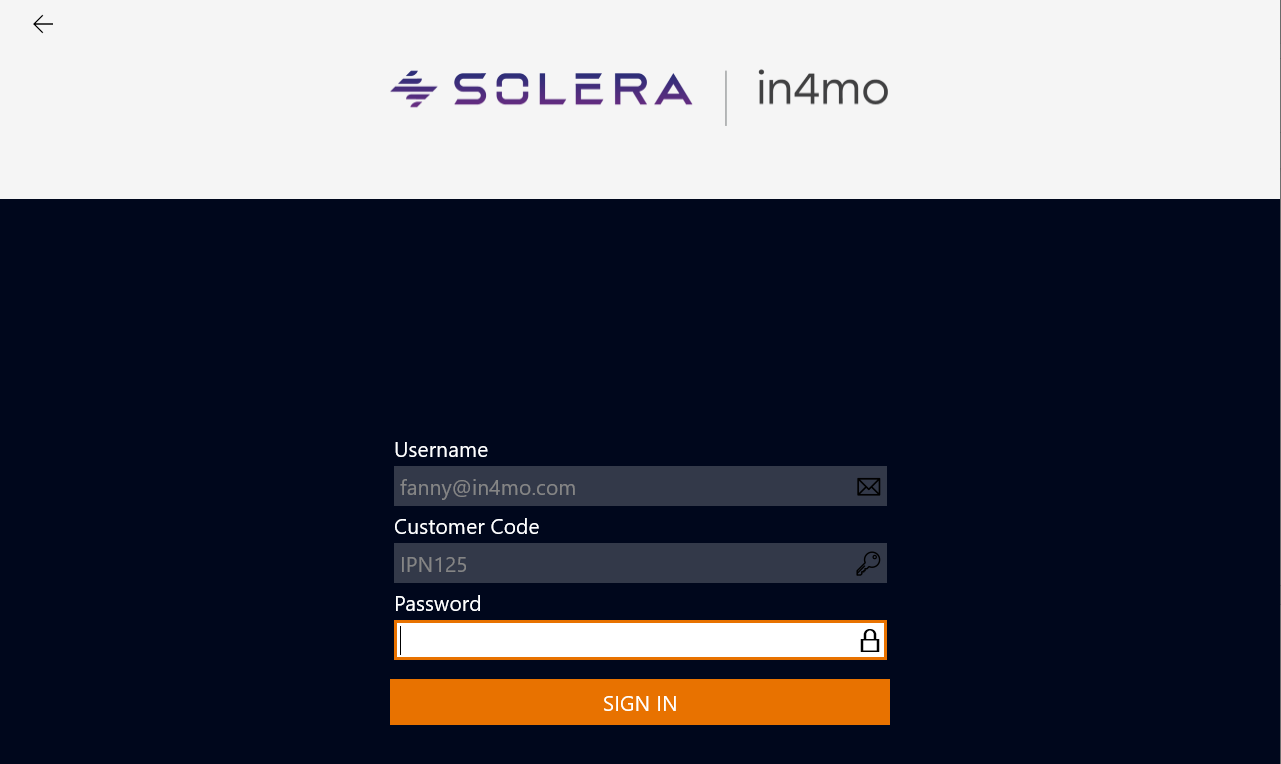Click the Solera striped emblem logo
Viewport: 1281px width, 764px height.
(x=414, y=89)
